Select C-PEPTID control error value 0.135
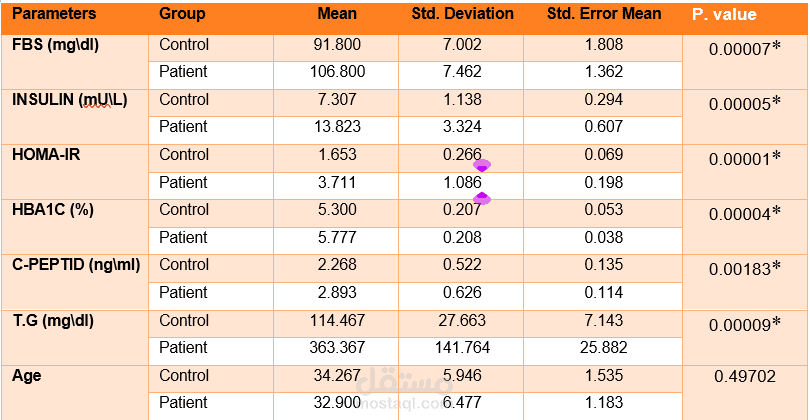Viewport: 810px width, 420px height. coord(604,265)
